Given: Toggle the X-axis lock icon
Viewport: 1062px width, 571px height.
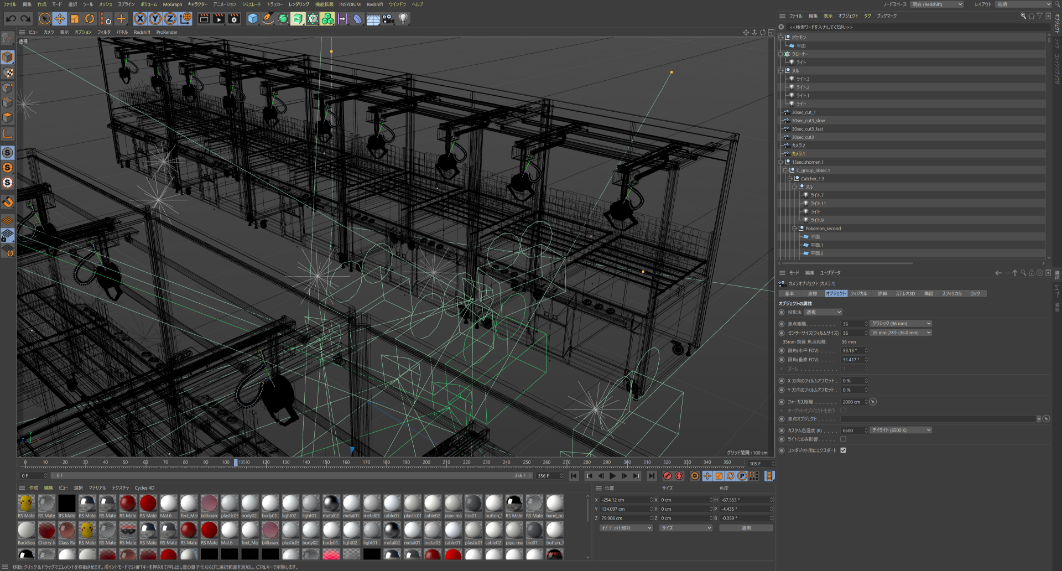Looking at the screenshot, I should coord(141,19).
